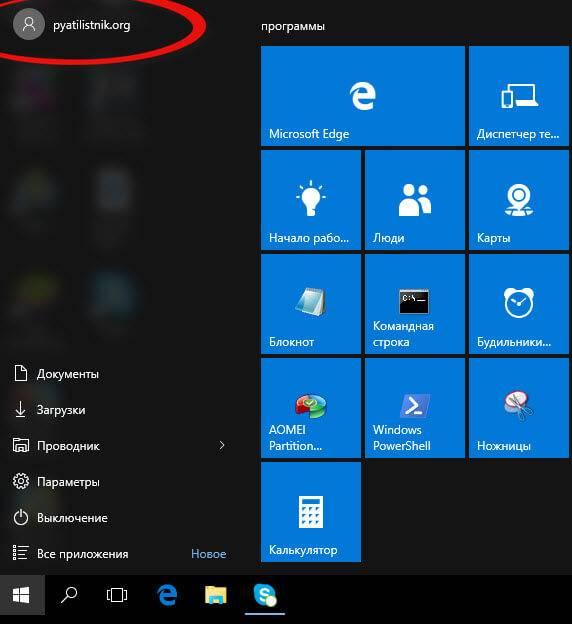Open the Будильники... clock tile
This screenshot has height=624, width=572.
(x=519, y=304)
